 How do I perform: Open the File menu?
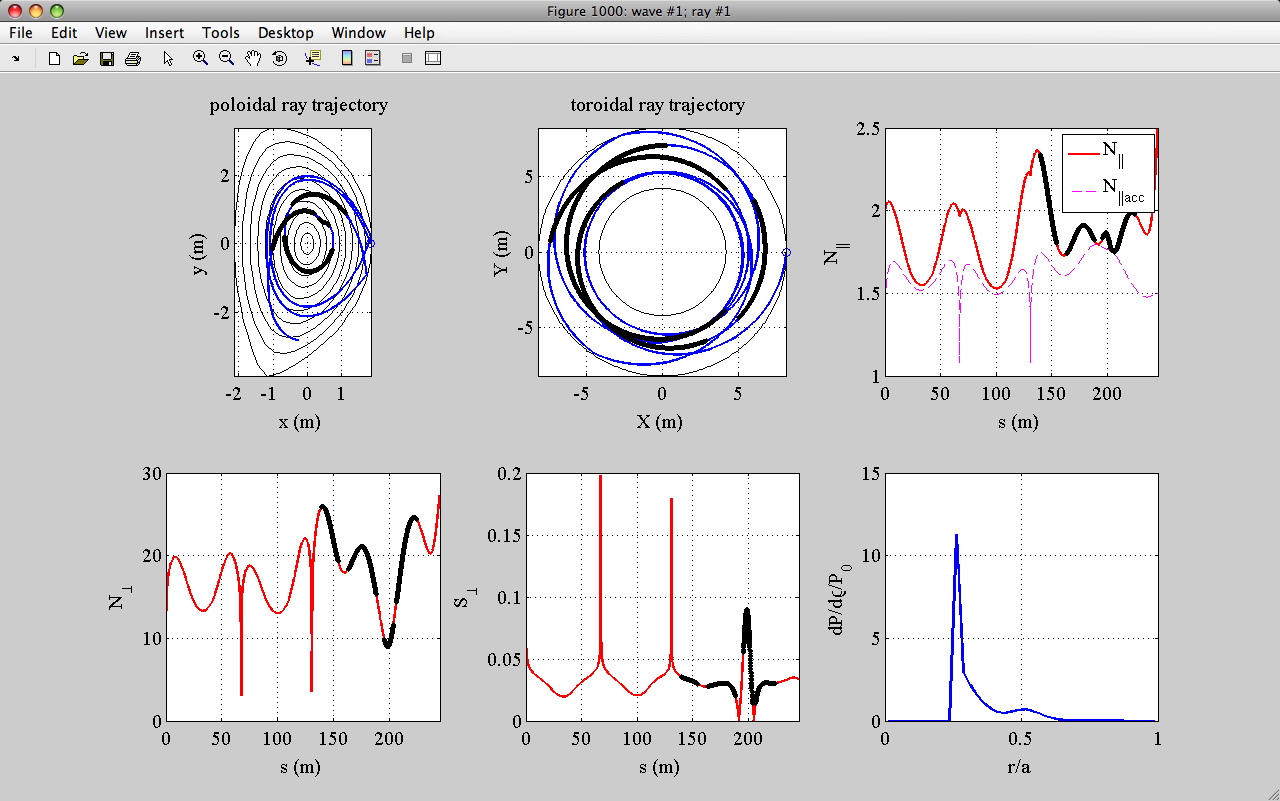[x=21, y=33]
